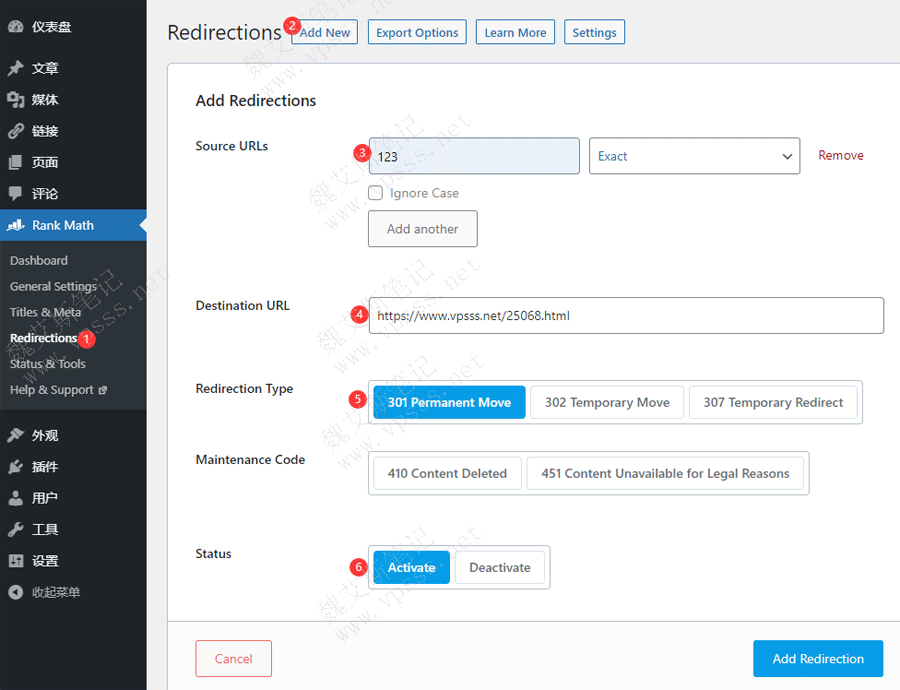Remove the source URL entry

coord(840,155)
